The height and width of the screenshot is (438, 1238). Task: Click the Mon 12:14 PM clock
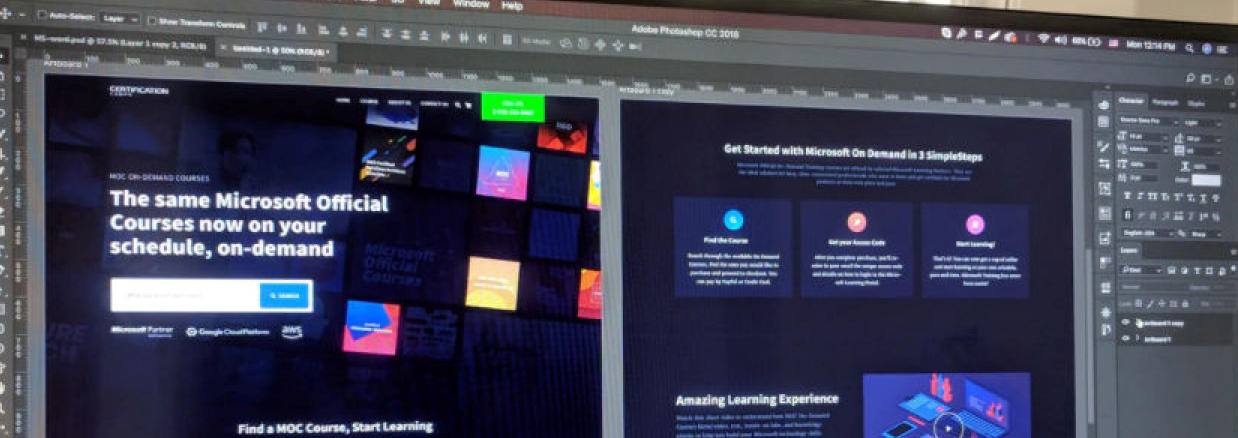(x=1151, y=45)
